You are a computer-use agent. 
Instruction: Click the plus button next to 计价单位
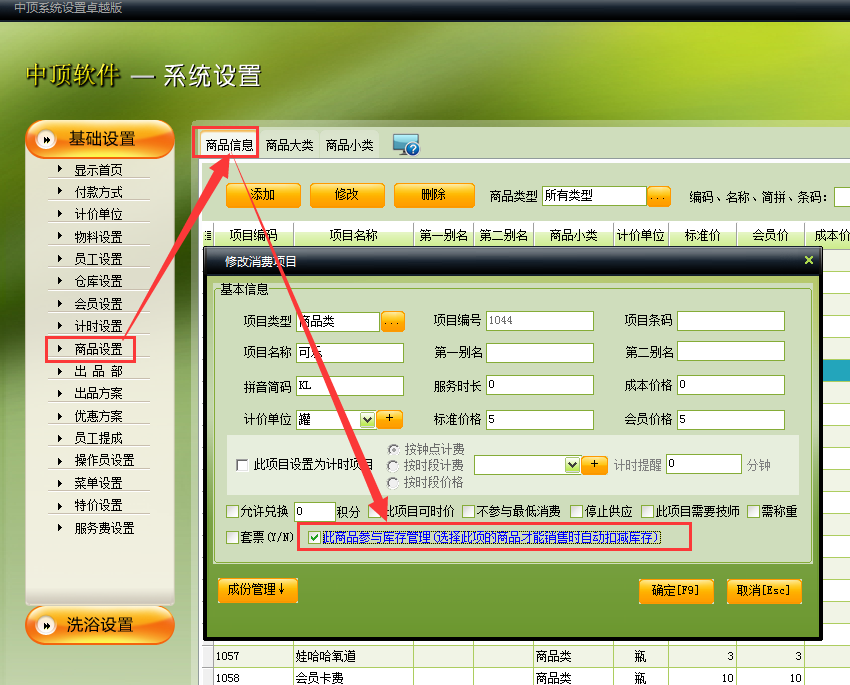click(389, 418)
